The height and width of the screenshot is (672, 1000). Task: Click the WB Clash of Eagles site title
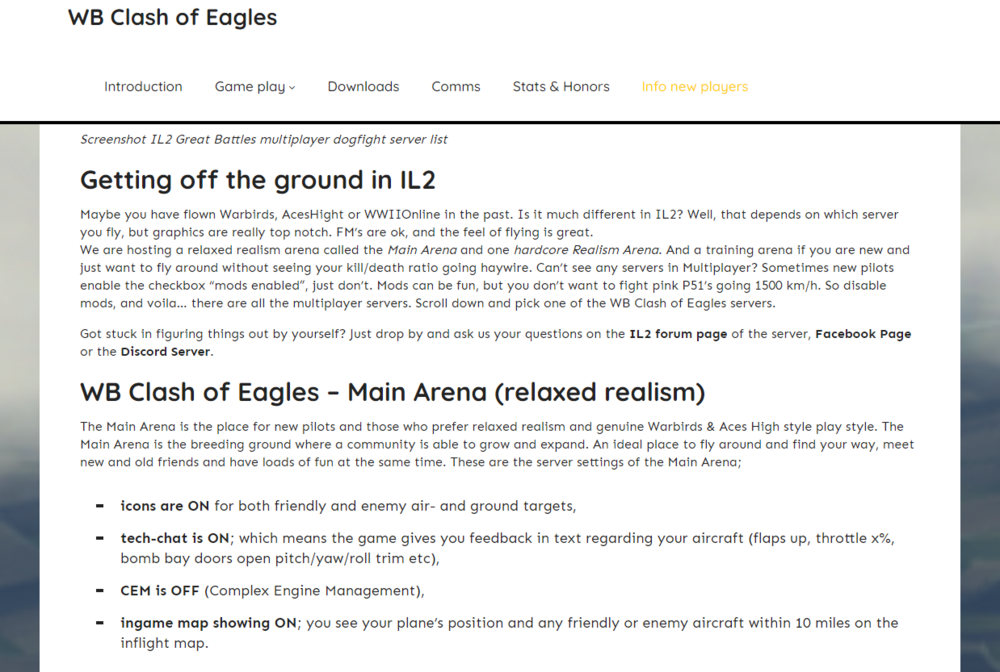[x=172, y=18]
